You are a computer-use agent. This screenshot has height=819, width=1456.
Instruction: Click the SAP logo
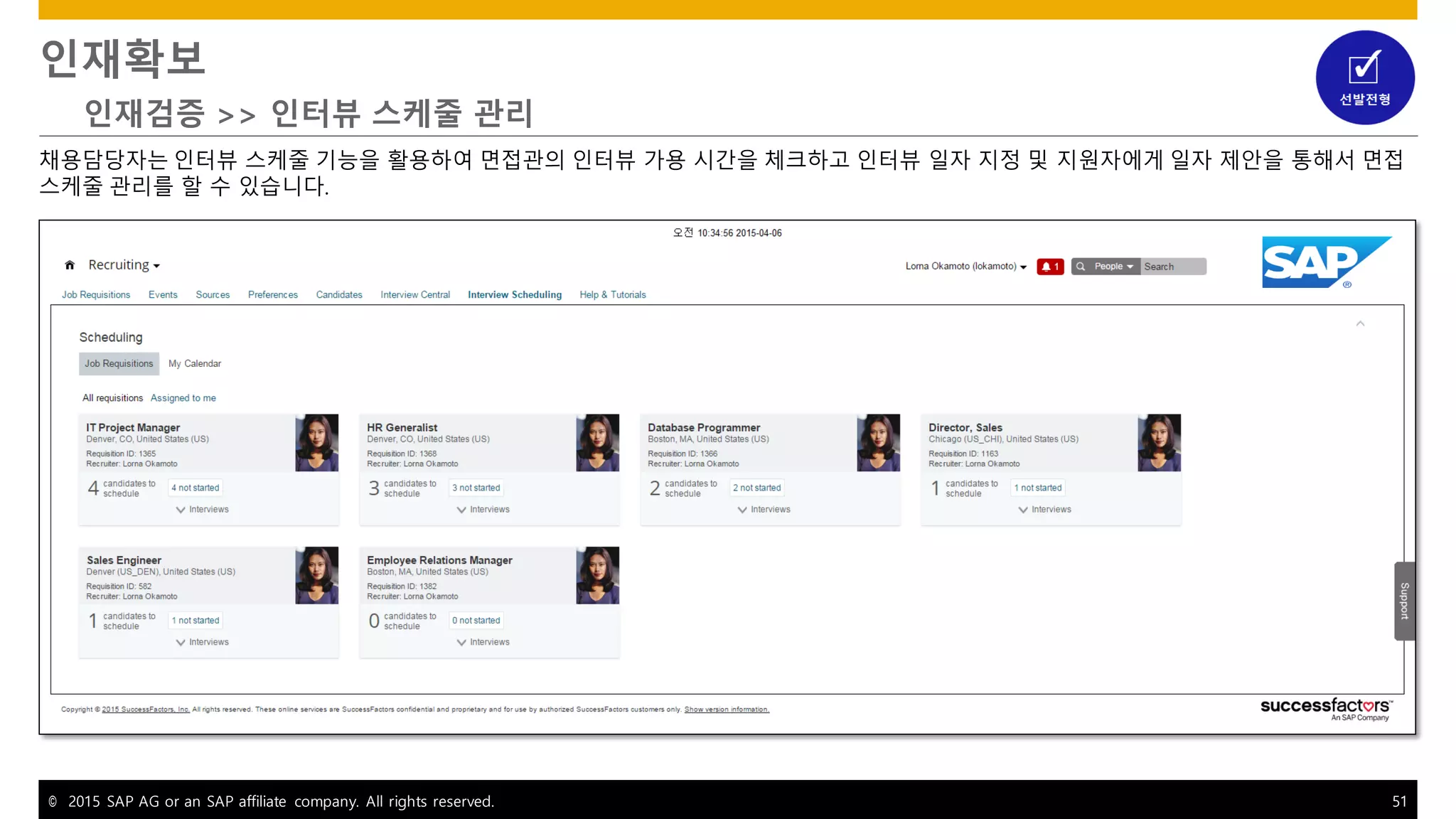point(1327,262)
